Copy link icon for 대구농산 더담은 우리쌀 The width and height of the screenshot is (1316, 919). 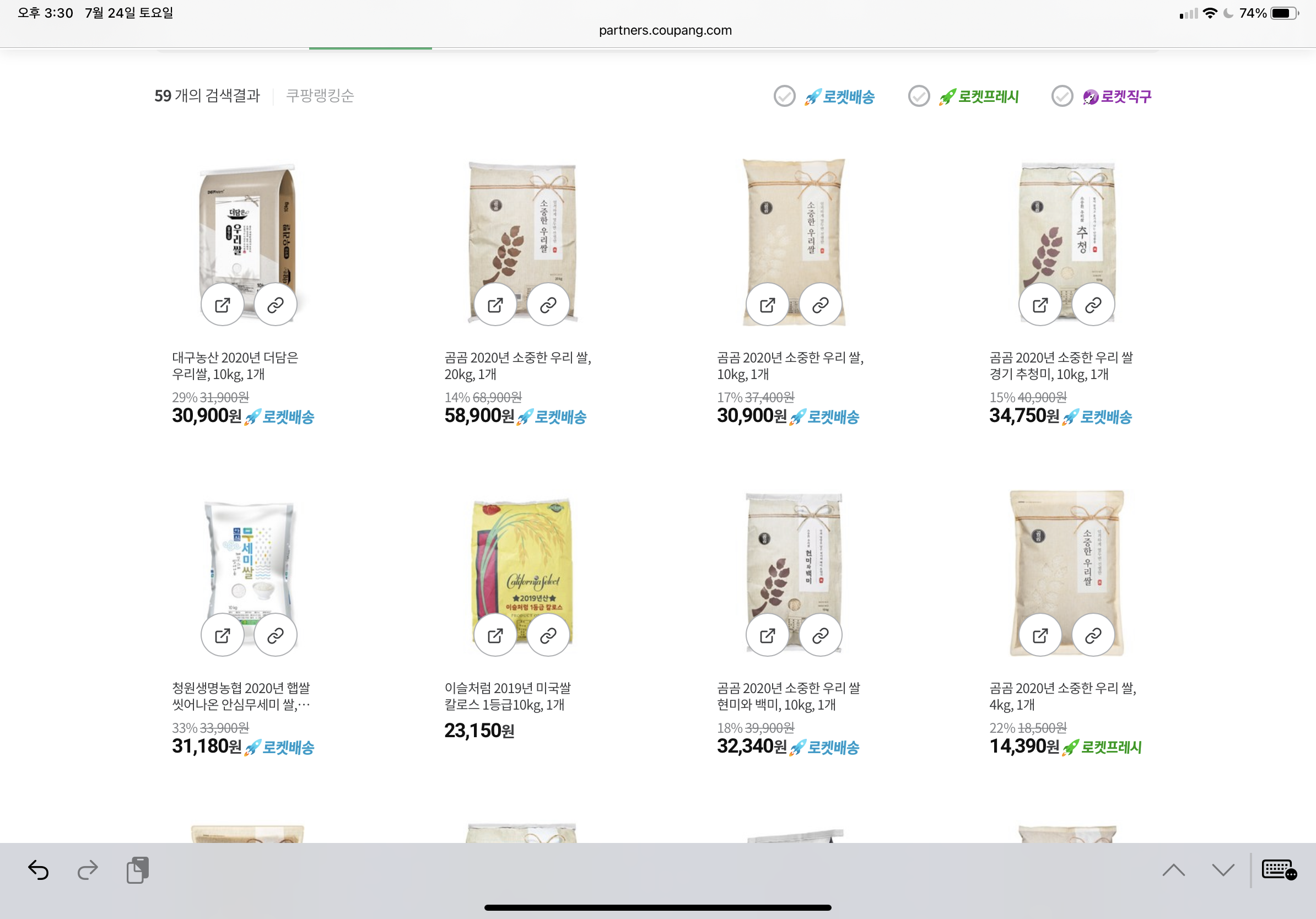tap(276, 305)
